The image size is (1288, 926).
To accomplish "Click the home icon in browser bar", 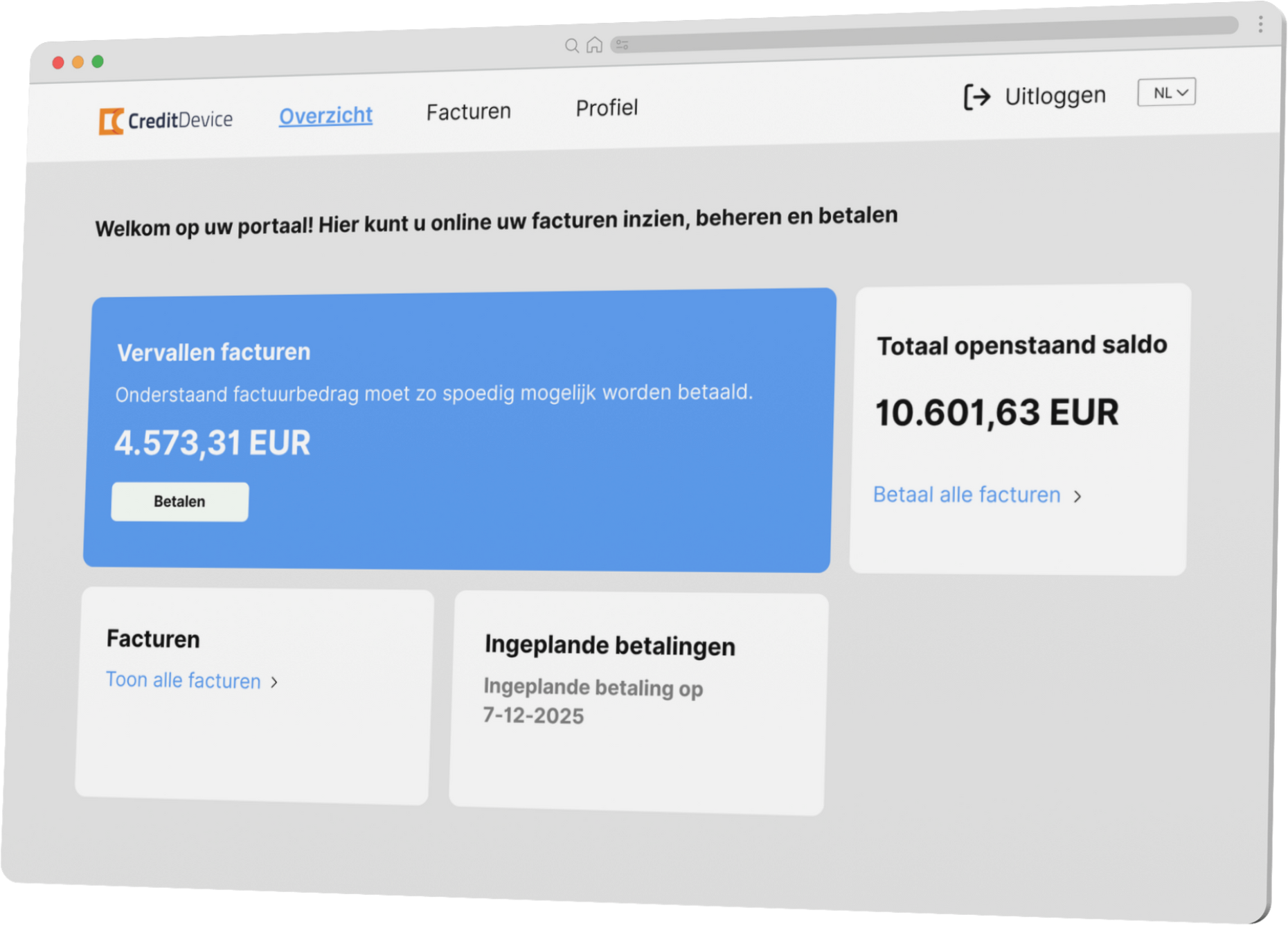I will 594,45.
